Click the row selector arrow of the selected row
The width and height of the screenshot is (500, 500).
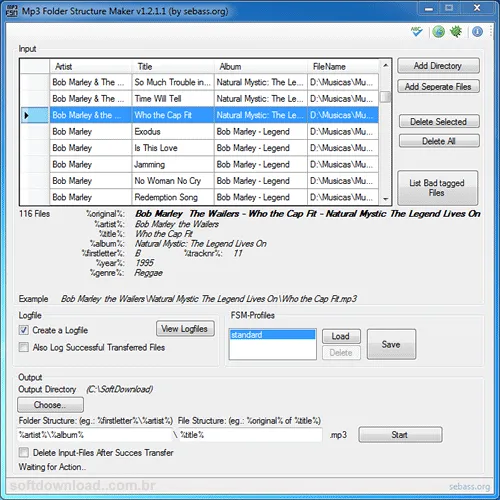click(x=35, y=115)
